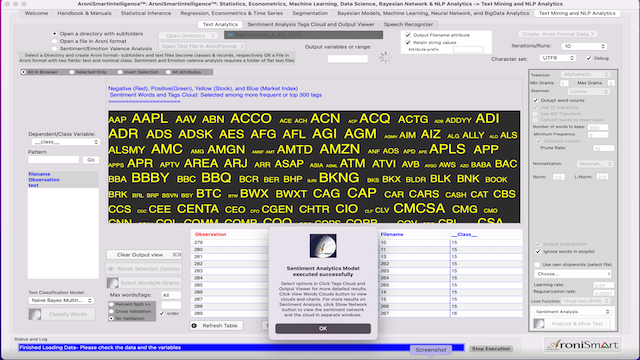Screen dimensions: 640x360
Task: Select Open a file in Aroni format
Action: coord(55,41)
